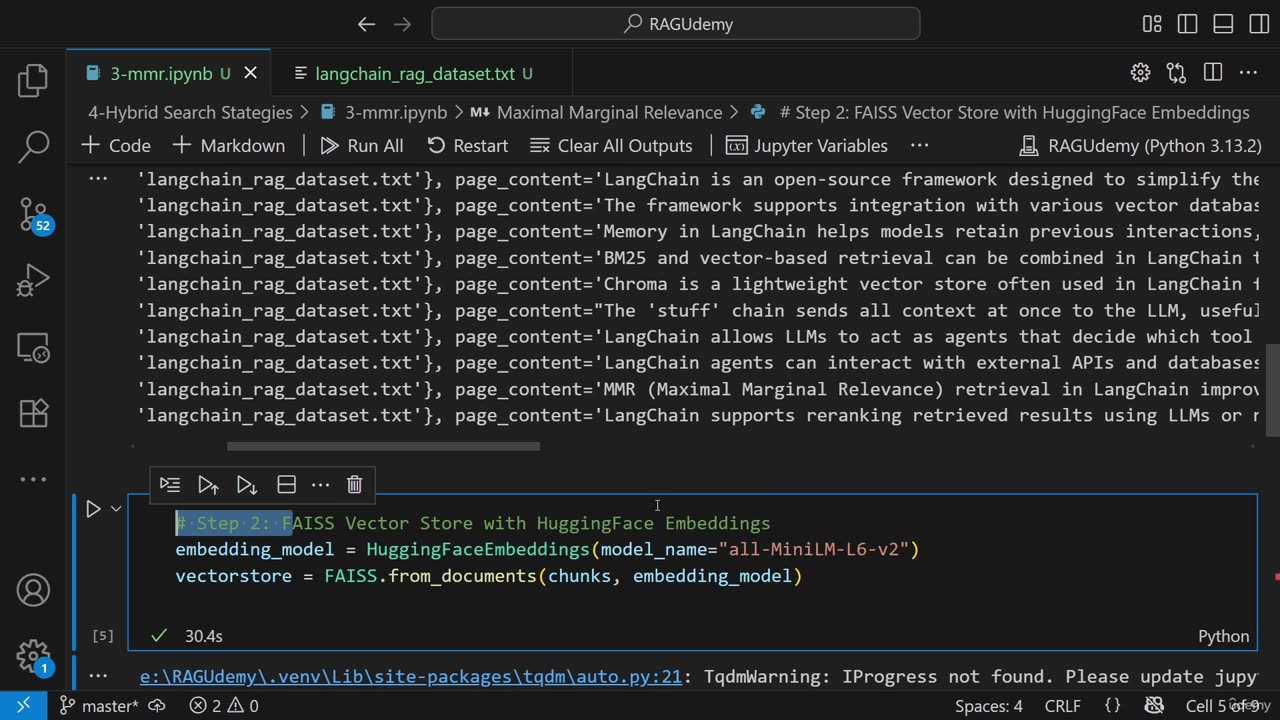
Task: Delete the cell using trash icon
Action: [x=354, y=485]
